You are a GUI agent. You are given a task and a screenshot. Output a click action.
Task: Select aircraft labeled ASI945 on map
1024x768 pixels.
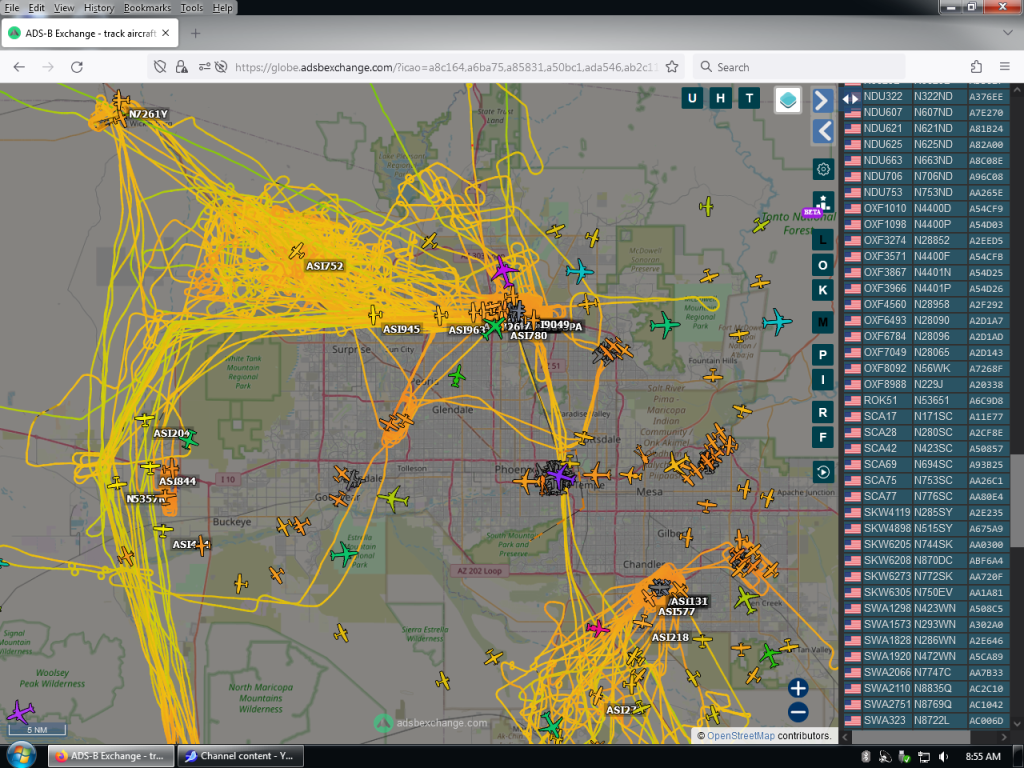pos(375,315)
